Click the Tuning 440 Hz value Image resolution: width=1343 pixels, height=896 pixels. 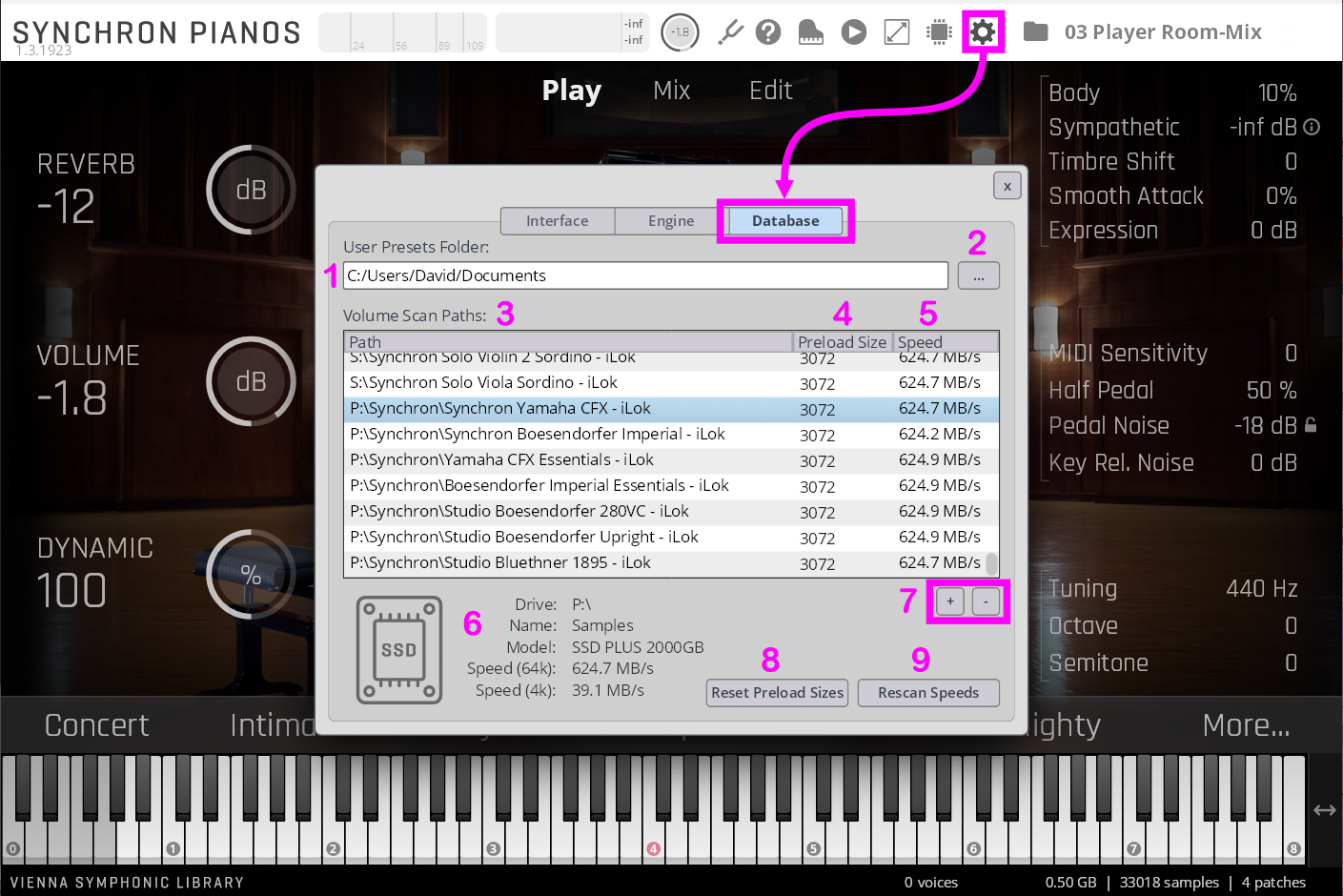(x=1262, y=589)
